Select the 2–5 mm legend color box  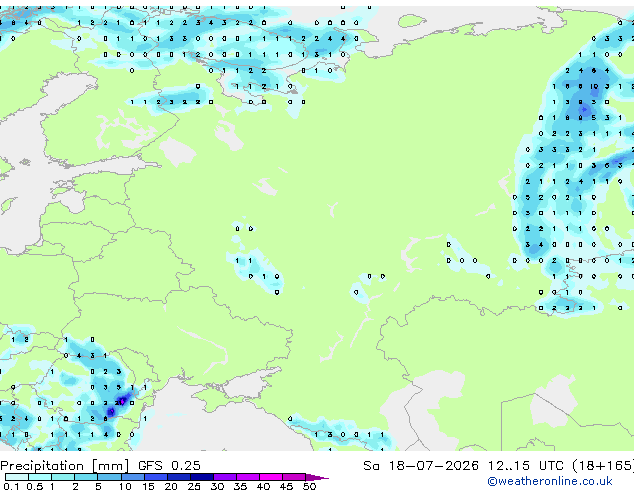tap(86, 477)
